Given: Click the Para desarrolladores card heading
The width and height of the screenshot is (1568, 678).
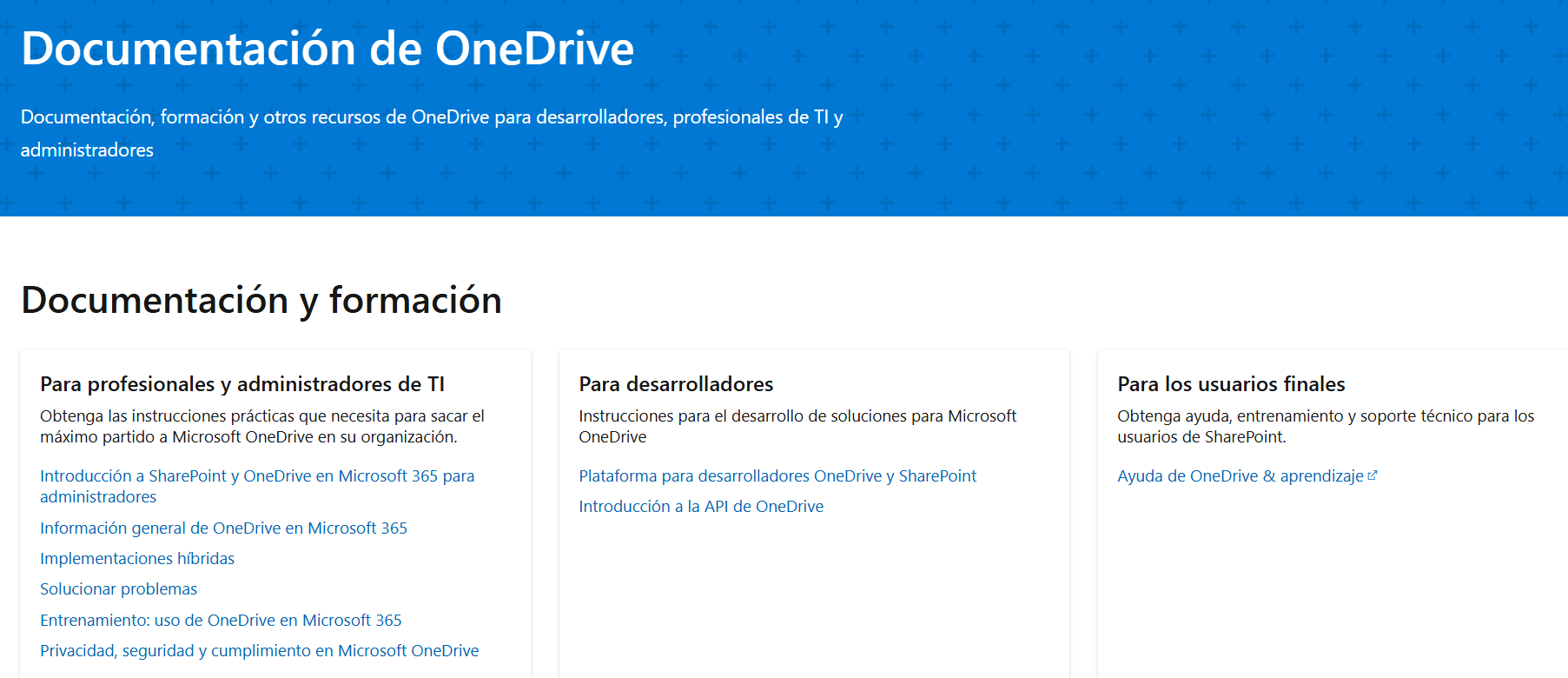Looking at the screenshot, I should [676, 384].
